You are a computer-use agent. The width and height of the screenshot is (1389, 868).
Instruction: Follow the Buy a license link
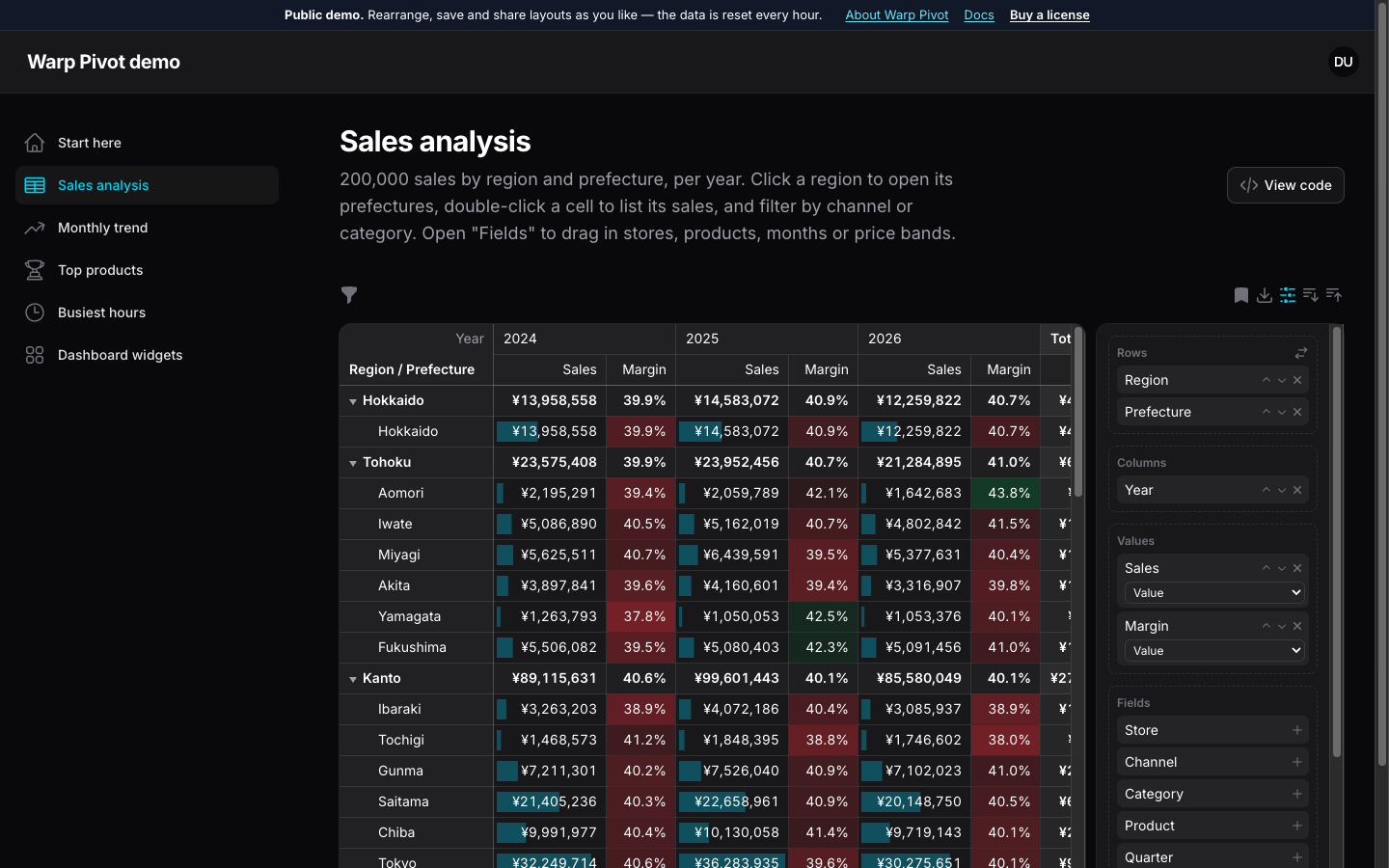(1049, 14)
